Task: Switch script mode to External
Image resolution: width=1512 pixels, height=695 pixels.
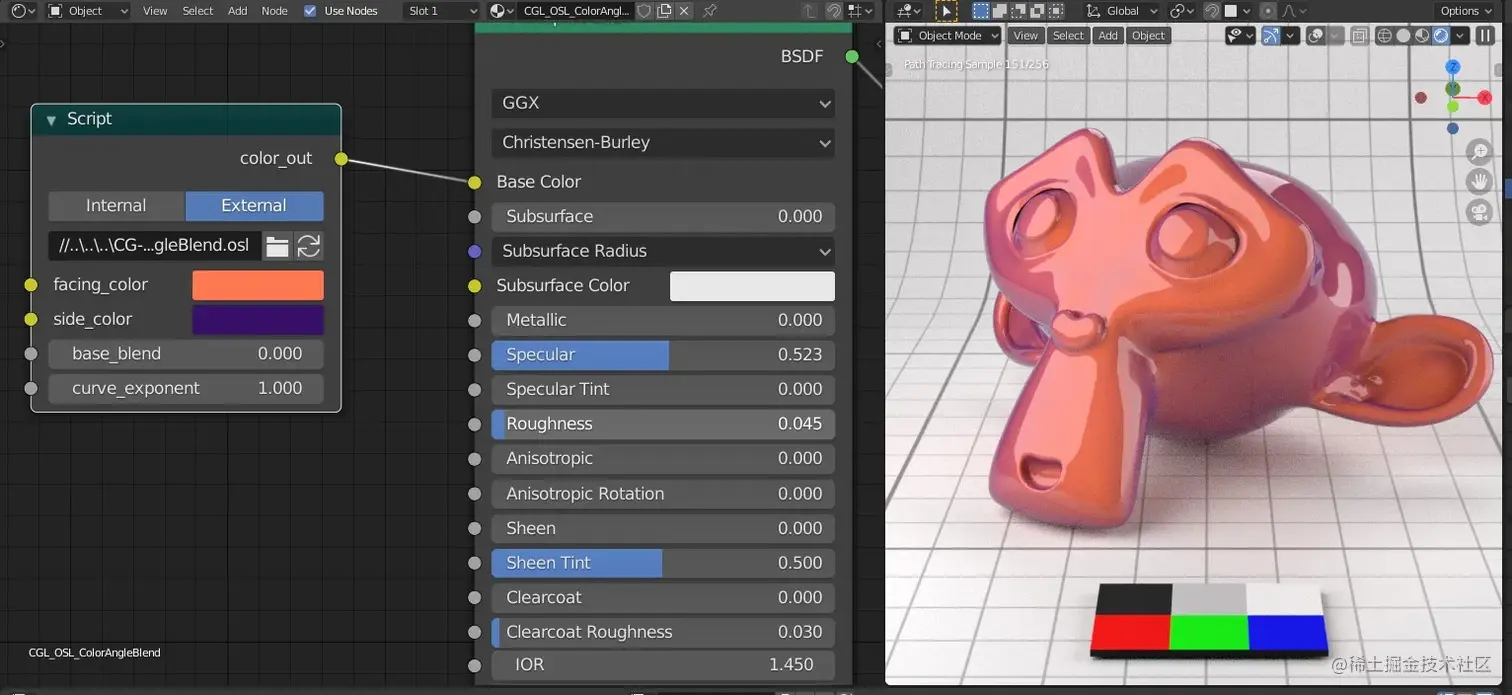Action: 254,206
